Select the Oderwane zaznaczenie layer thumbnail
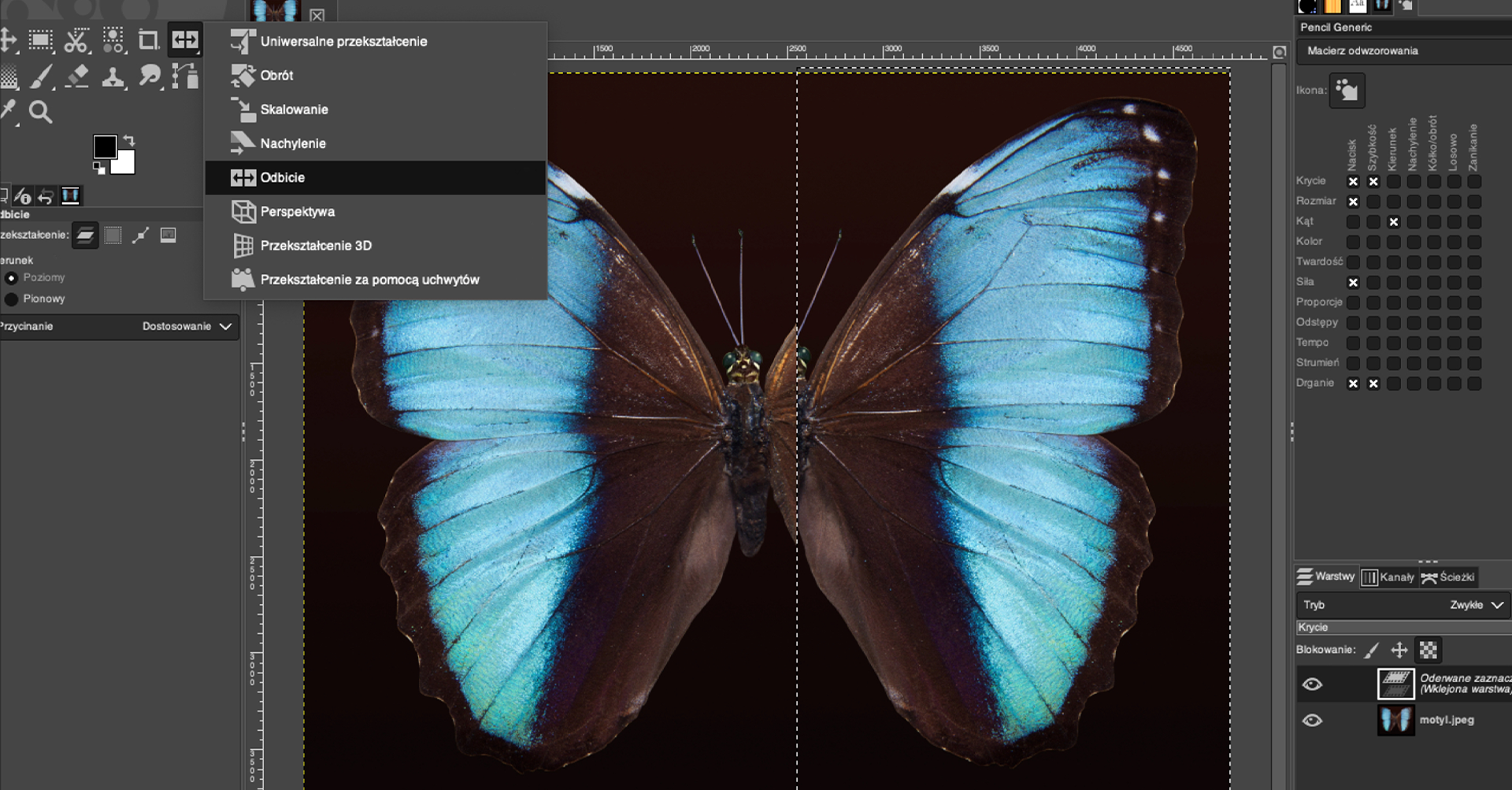The width and height of the screenshot is (1512, 790). click(x=1395, y=684)
